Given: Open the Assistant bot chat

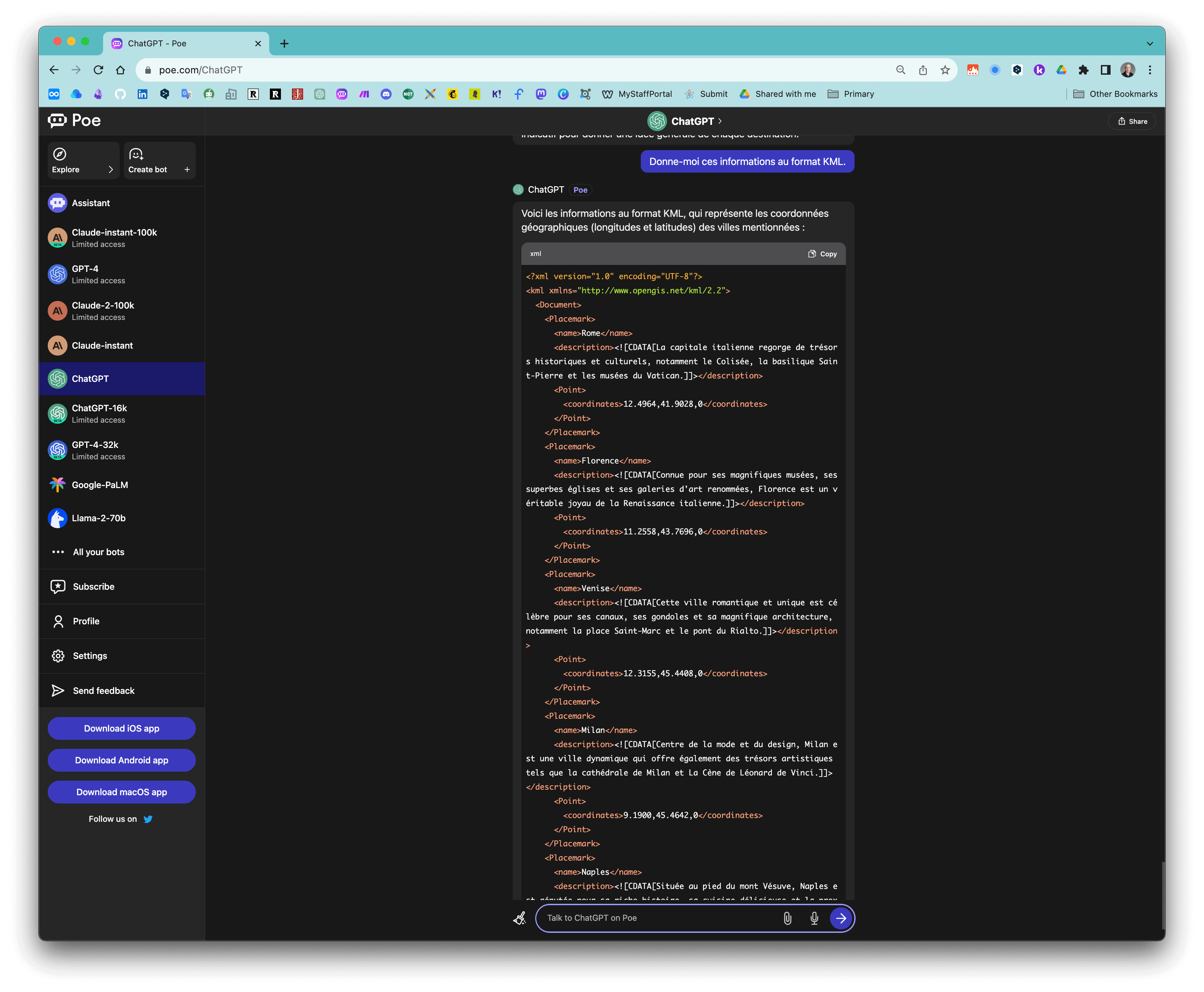Looking at the screenshot, I should 122,203.
